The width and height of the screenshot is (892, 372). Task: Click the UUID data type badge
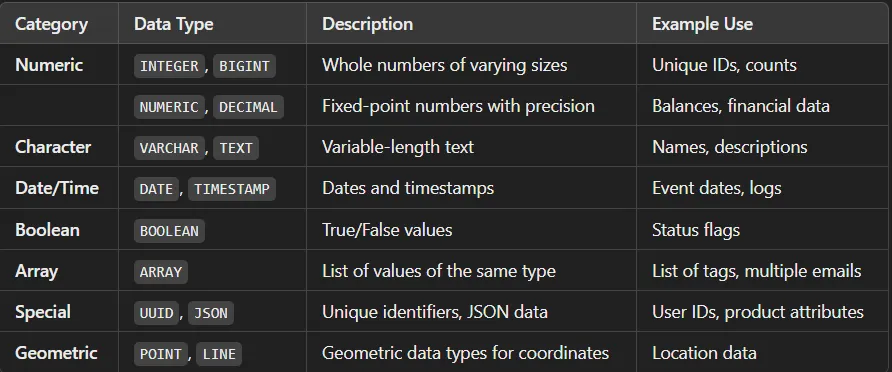pos(157,313)
